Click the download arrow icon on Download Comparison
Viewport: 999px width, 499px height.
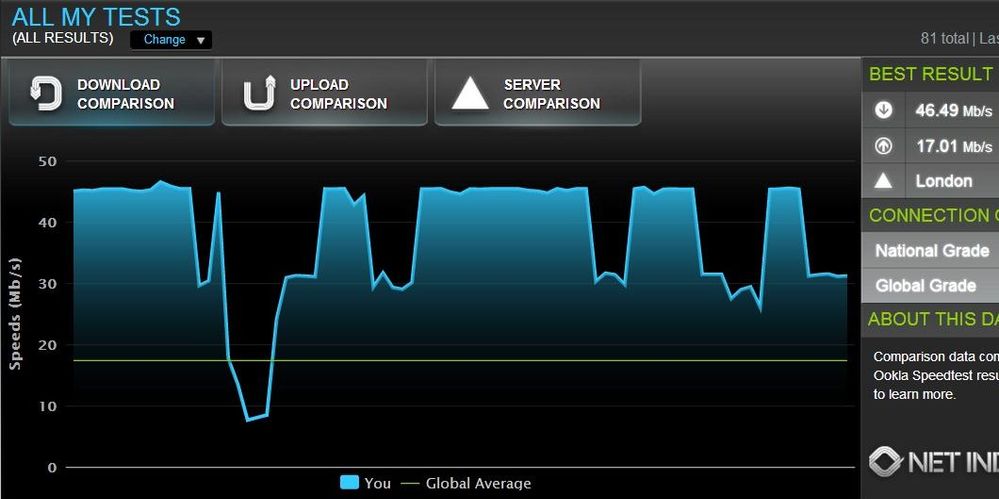point(46,94)
